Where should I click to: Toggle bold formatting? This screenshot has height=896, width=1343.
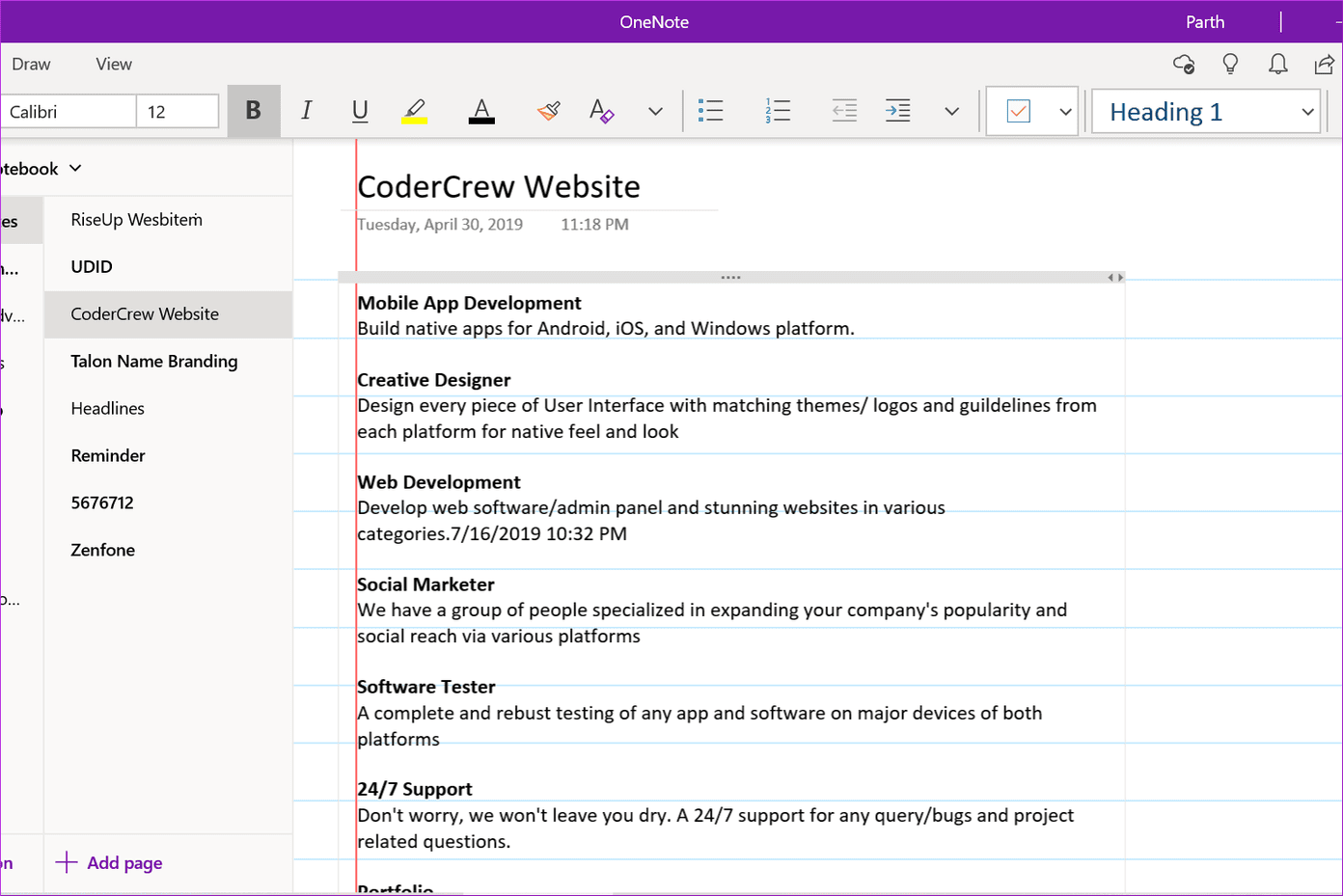(254, 111)
